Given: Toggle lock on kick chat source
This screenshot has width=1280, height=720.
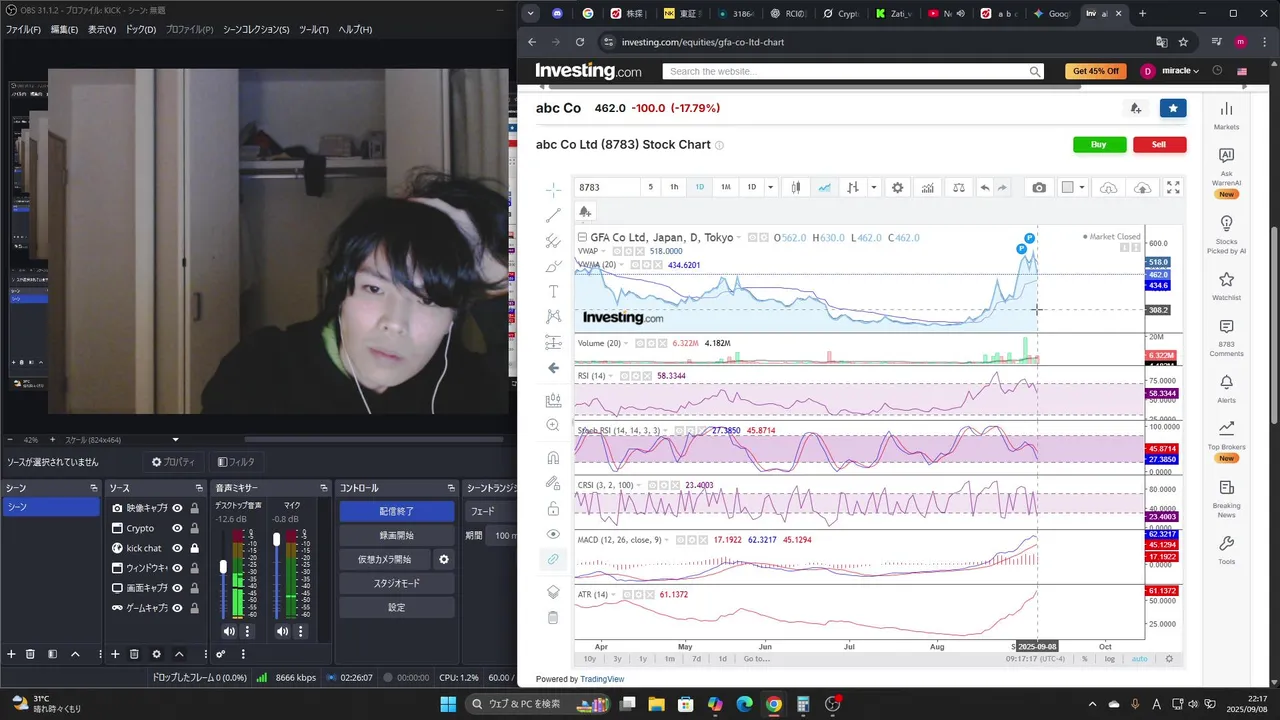Looking at the screenshot, I should pos(194,548).
